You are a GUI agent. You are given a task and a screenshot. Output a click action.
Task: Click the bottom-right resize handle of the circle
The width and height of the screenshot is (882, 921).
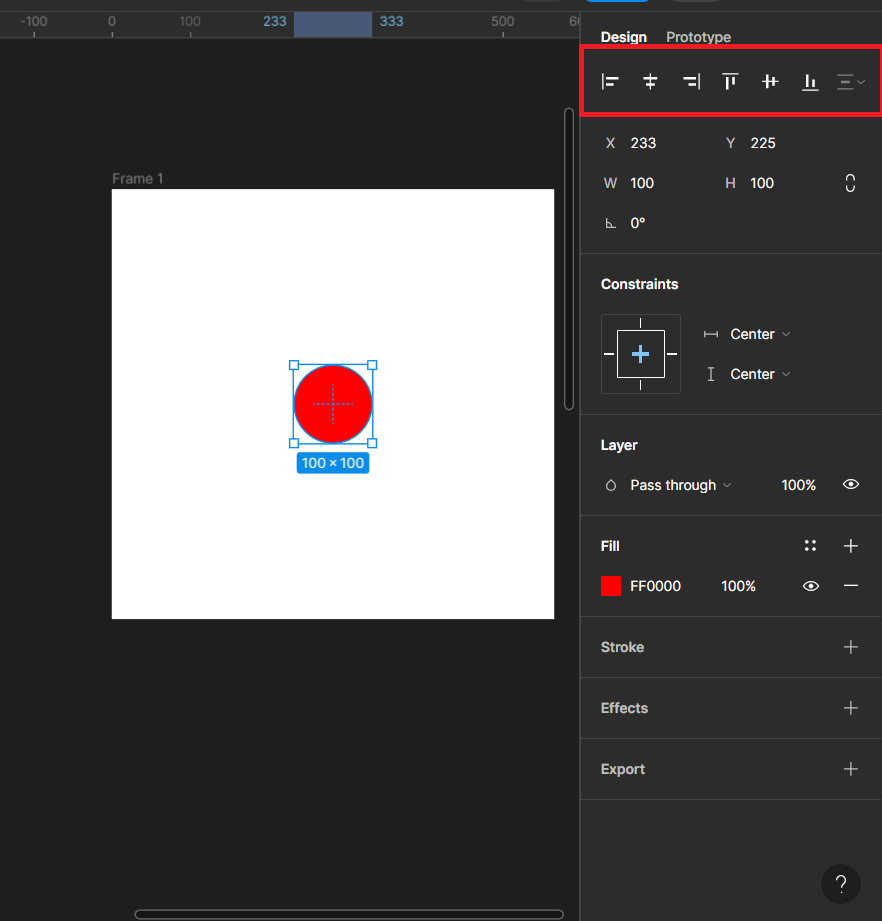(372, 443)
